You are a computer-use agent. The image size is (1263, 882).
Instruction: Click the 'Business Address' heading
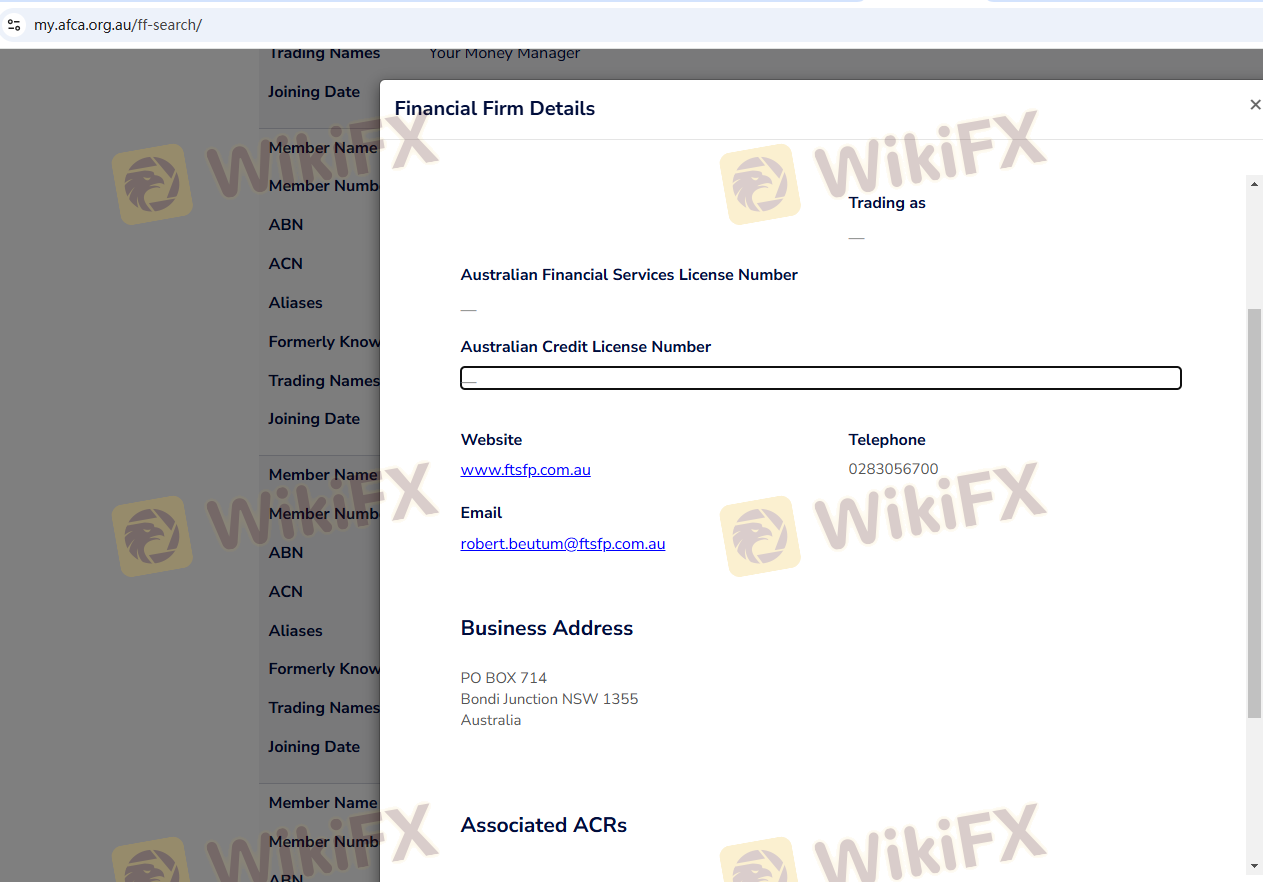(547, 628)
